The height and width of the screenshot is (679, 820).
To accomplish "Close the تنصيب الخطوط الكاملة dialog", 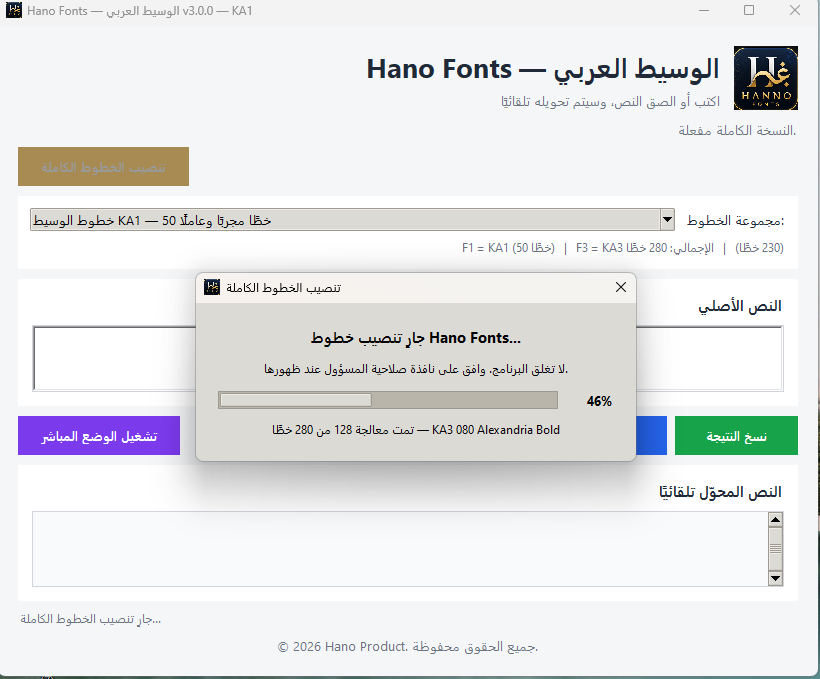I will point(621,287).
